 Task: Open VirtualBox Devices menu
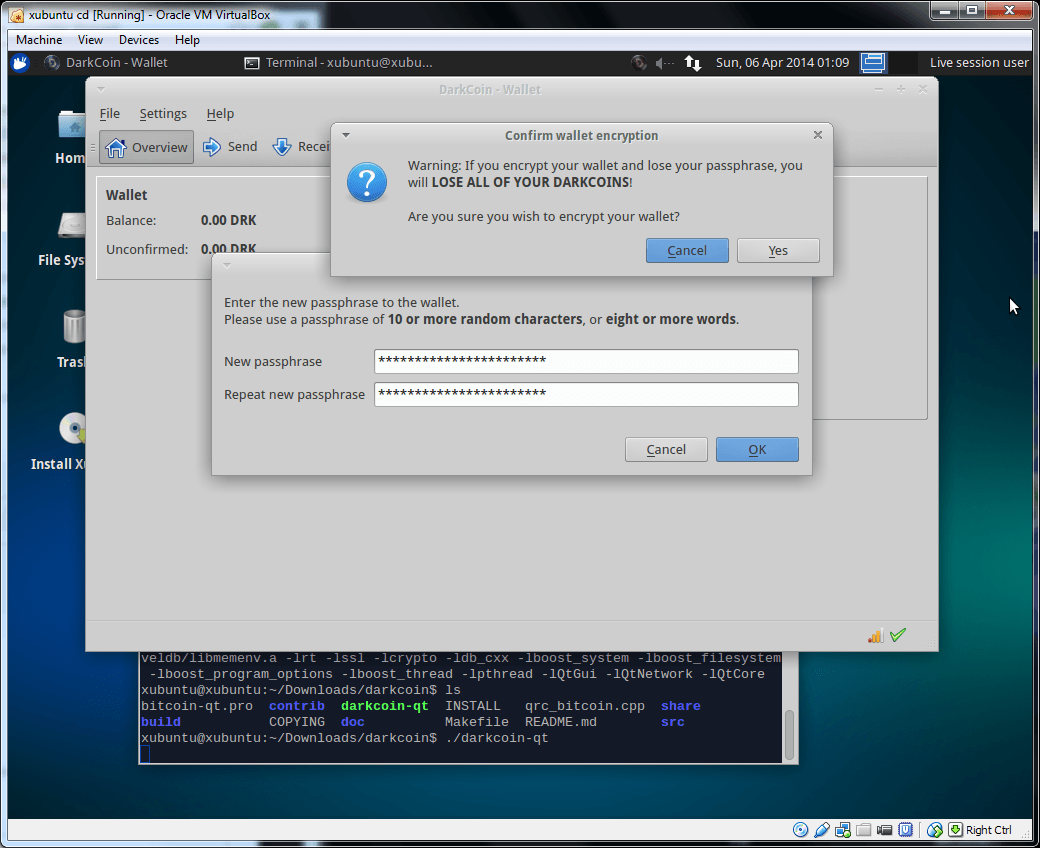pos(139,40)
